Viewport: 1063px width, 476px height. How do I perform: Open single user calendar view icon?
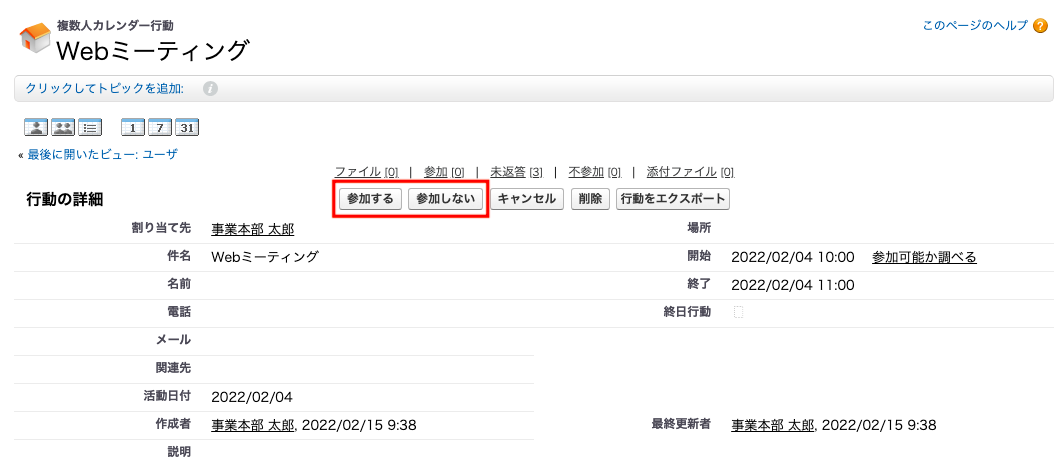point(36,127)
